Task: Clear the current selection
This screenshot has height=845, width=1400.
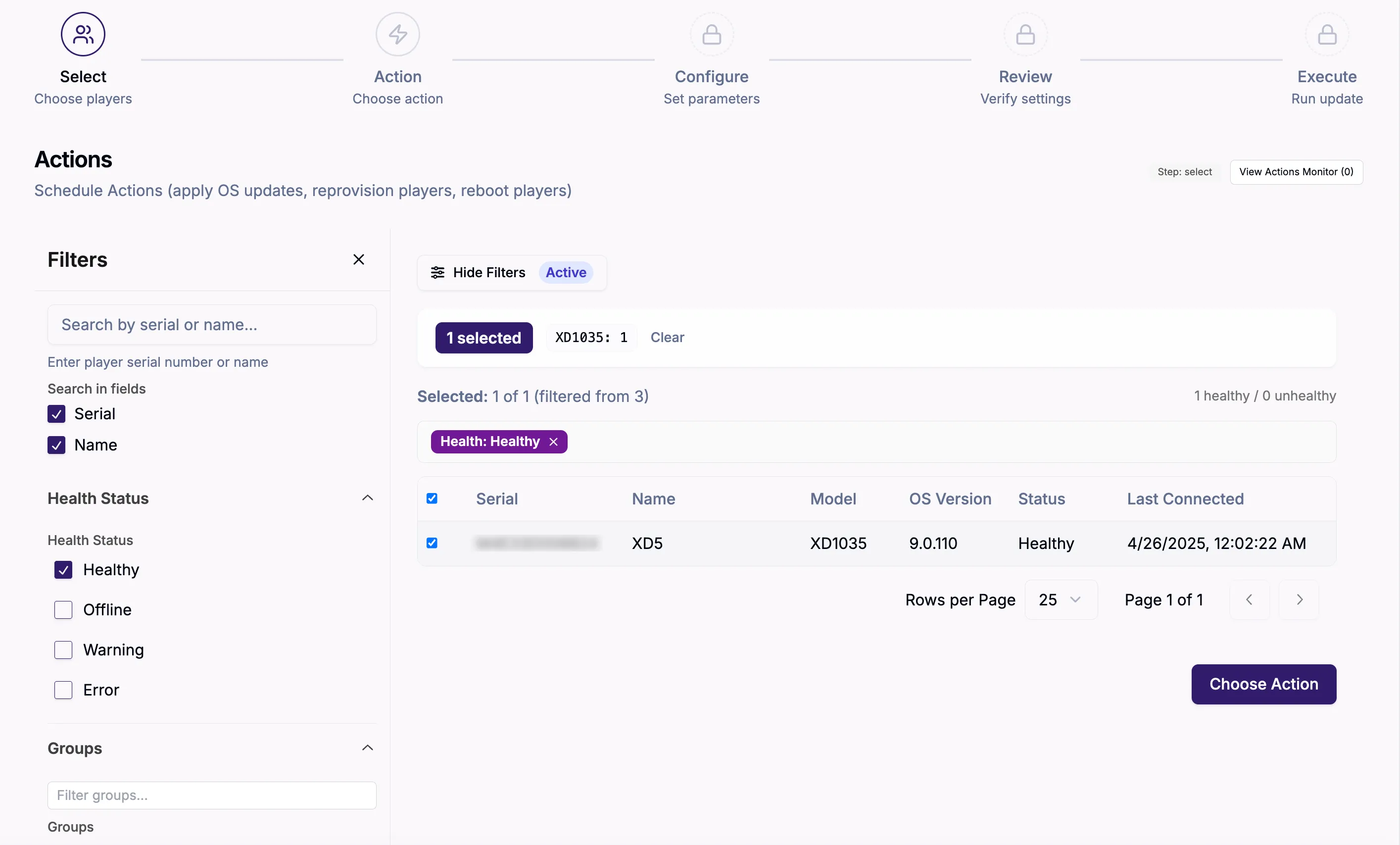Action: click(667, 338)
